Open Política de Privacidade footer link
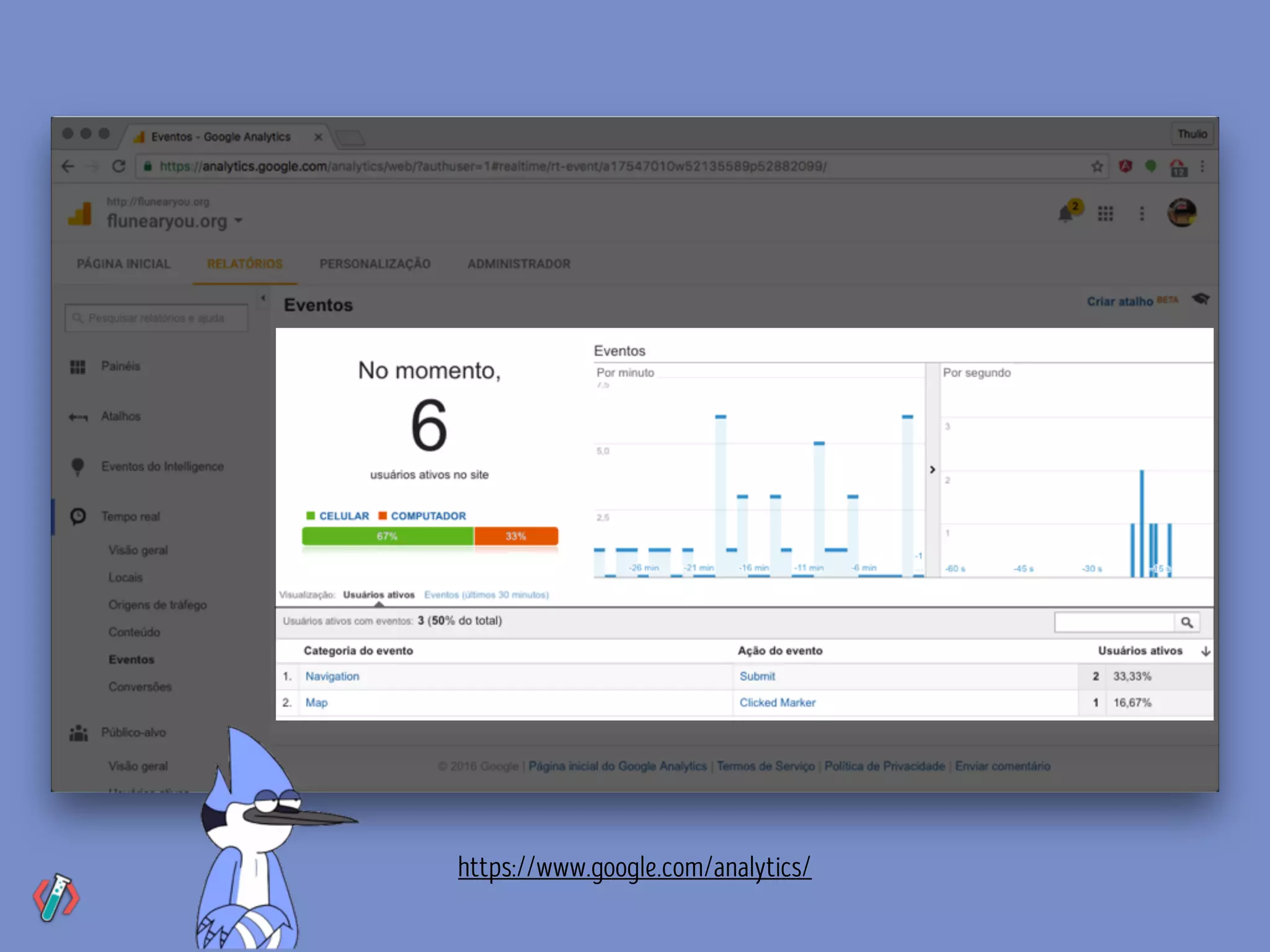 (x=885, y=767)
